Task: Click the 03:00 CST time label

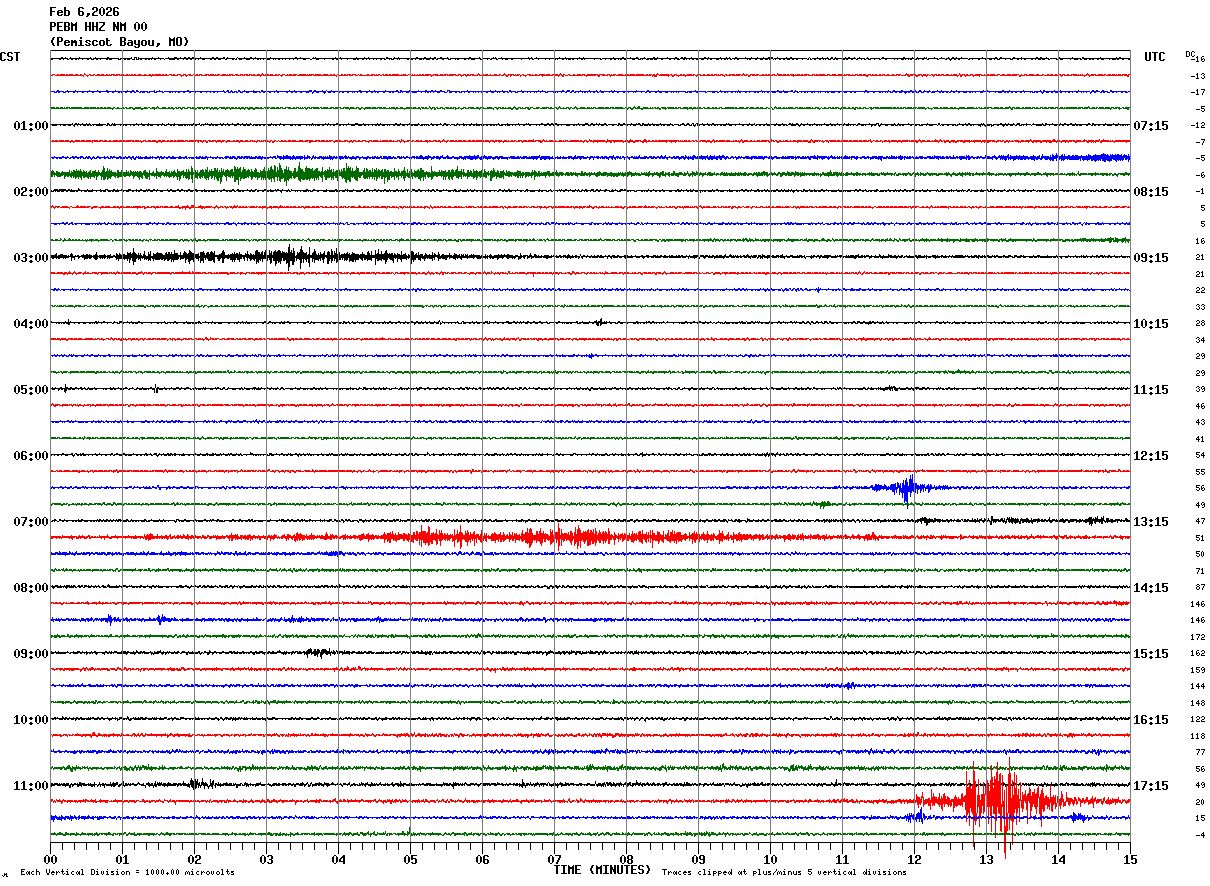Action: [x=30, y=258]
